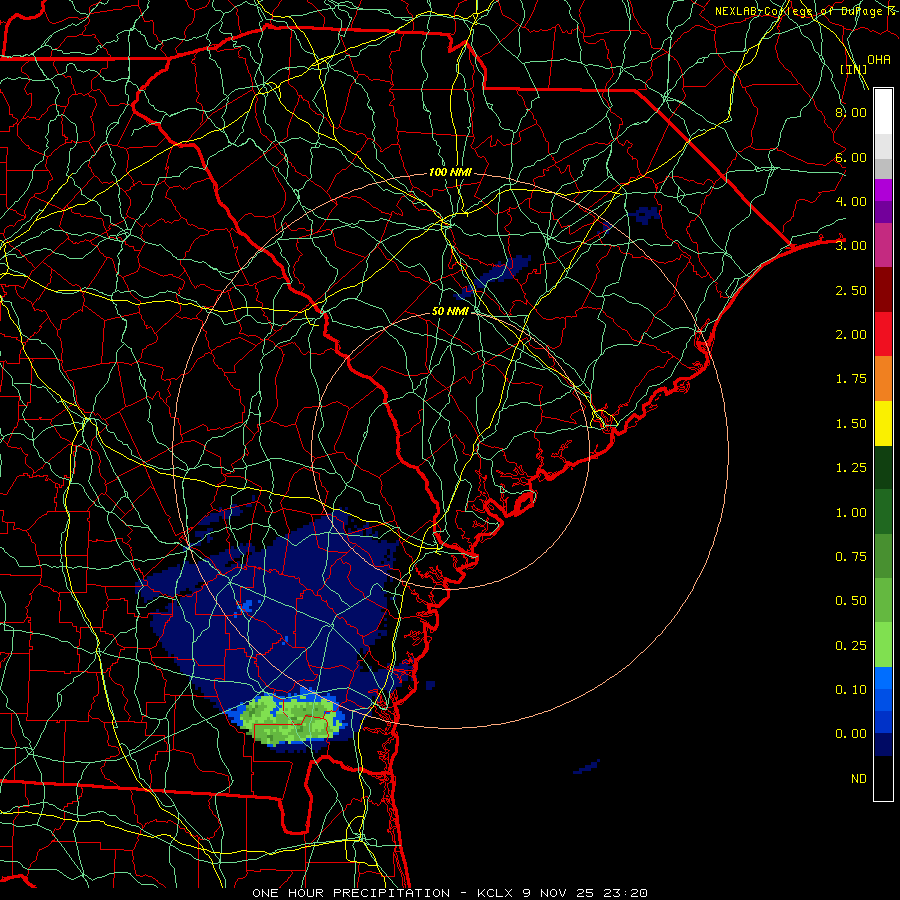The width and height of the screenshot is (900, 900).
Task: Click the green heavy precipitation area on map
Action: coord(291,719)
